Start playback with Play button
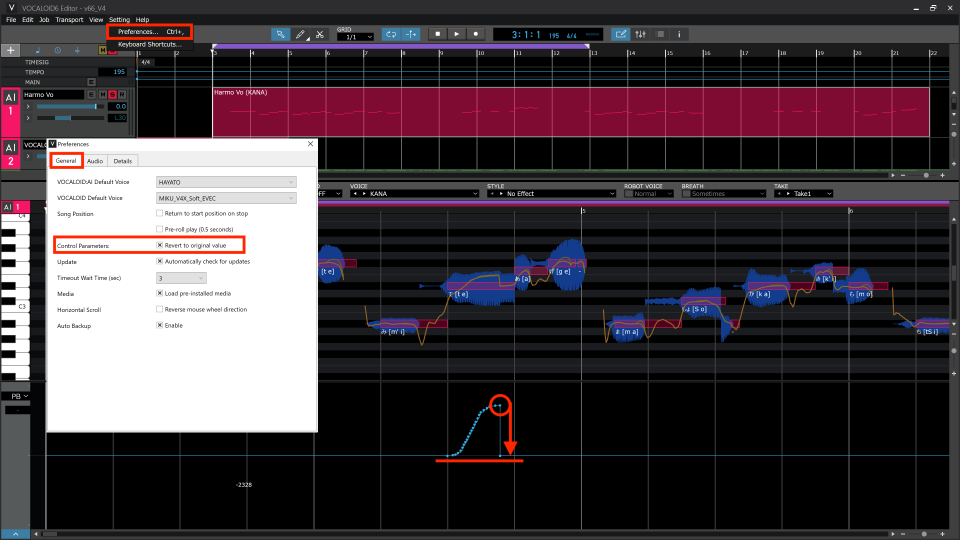 457,34
